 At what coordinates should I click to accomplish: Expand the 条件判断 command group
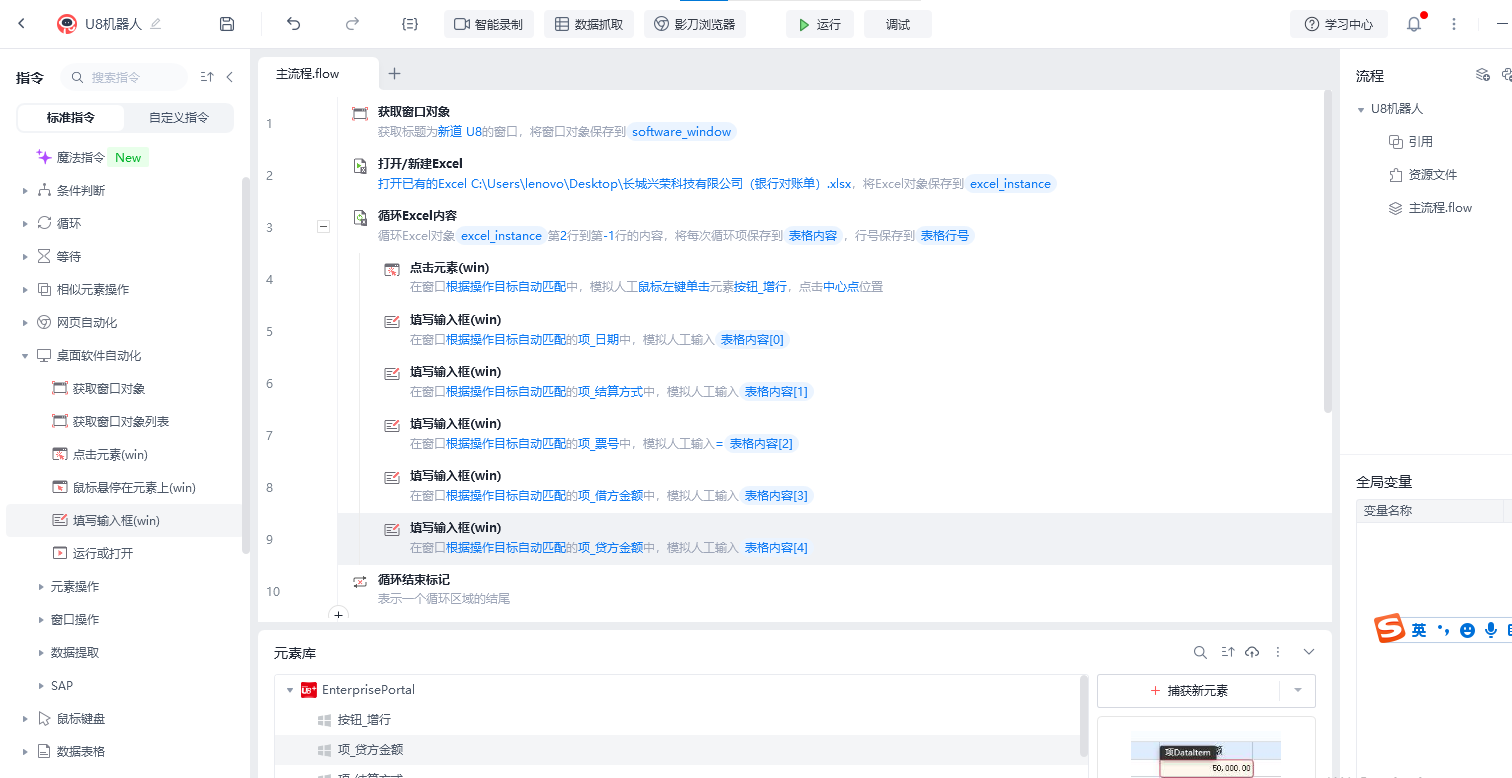[x=26, y=190]
